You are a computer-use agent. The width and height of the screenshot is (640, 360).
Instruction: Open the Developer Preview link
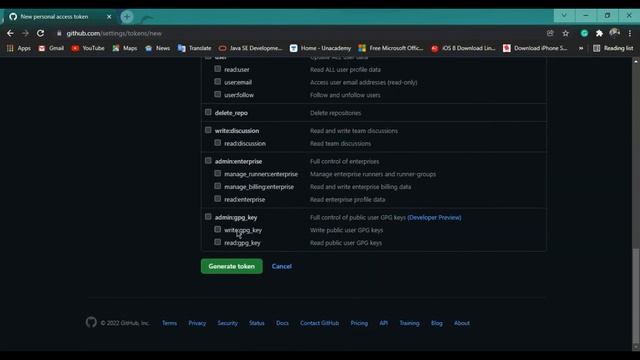pyautogui.click(x=434, y=218)
